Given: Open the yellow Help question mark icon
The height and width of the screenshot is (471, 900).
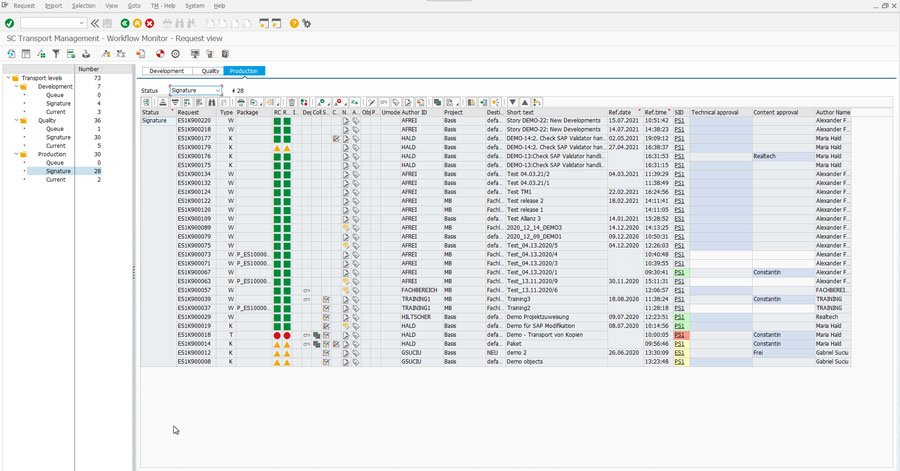Looking at the screenshot, I should coord(294,22).
